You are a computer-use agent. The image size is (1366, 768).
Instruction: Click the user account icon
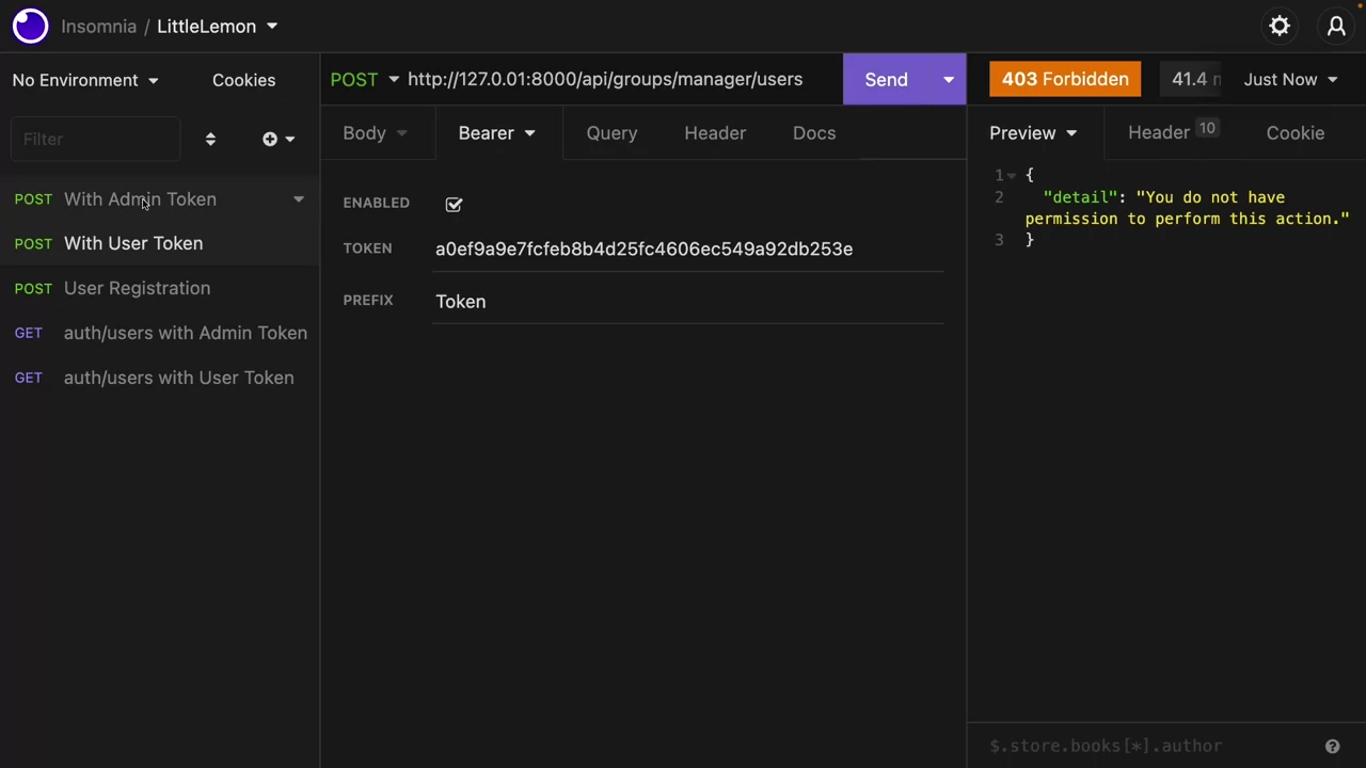(x=1336, y=27)
